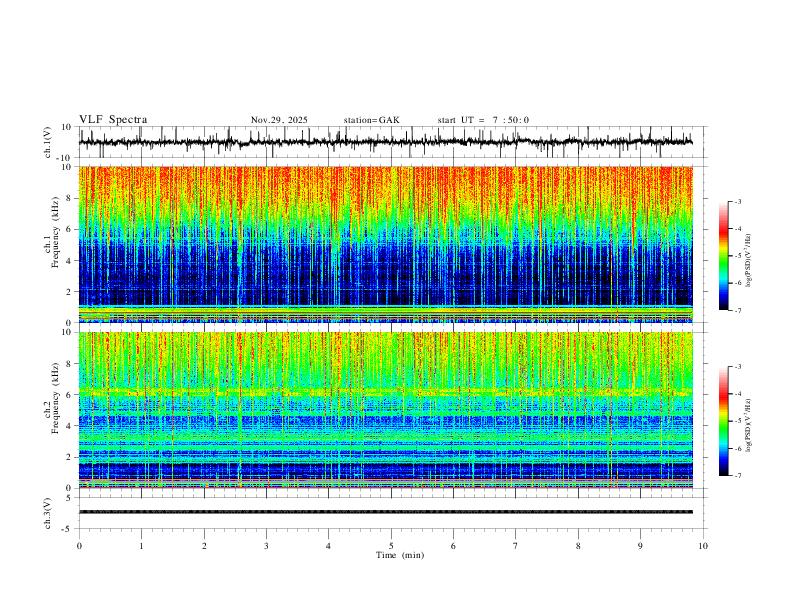This screenshot has width=792, height=612.
Task: Click the 'Time (min)' axis label
Action: click(400, 555)
